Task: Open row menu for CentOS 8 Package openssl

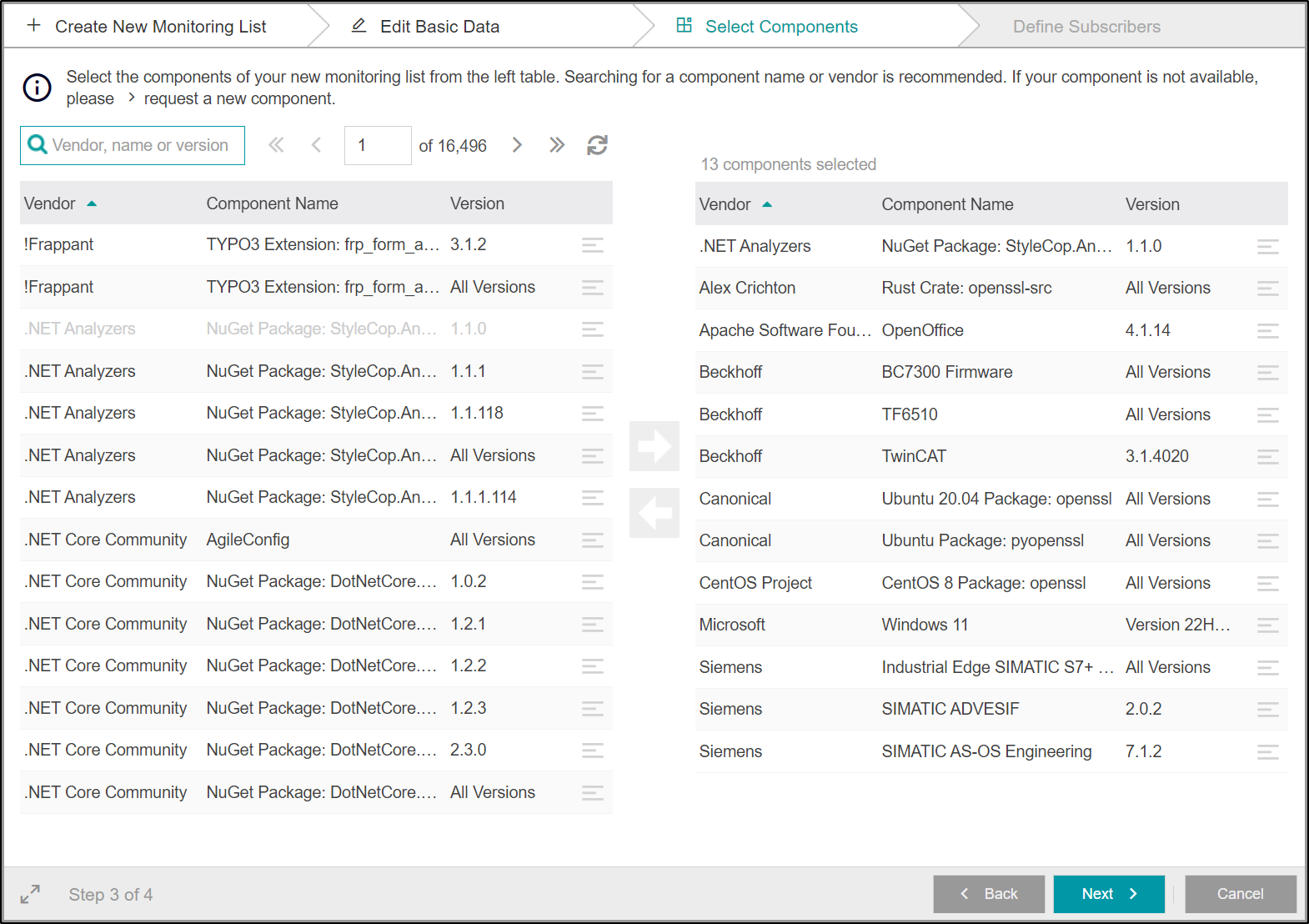Action: tap(1268, 584)
